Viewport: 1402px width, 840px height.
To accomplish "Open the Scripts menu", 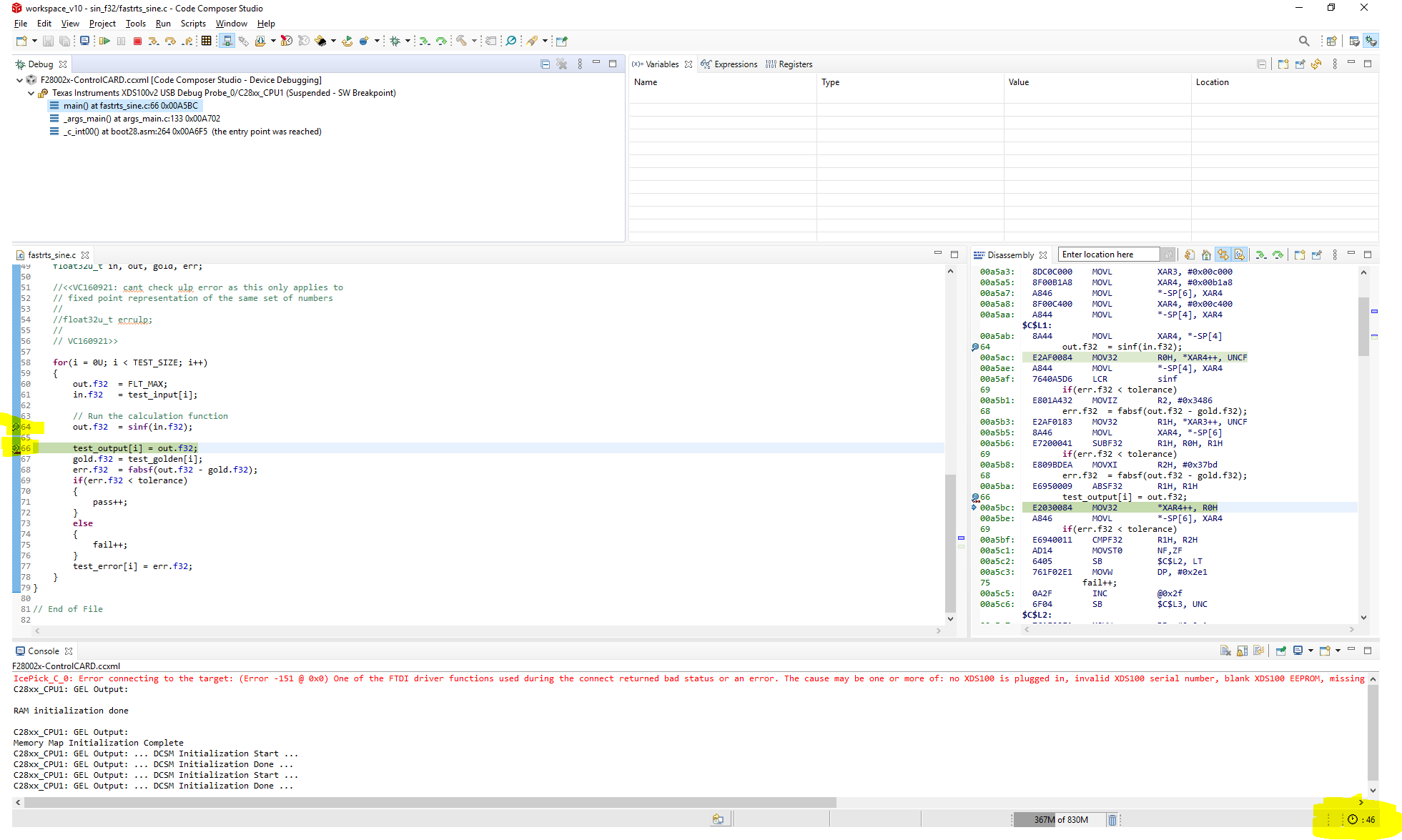I will coord(193,24).
